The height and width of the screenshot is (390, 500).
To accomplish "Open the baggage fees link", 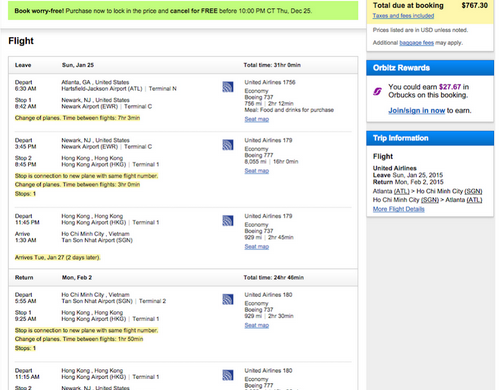I will (x=417, y=43).
